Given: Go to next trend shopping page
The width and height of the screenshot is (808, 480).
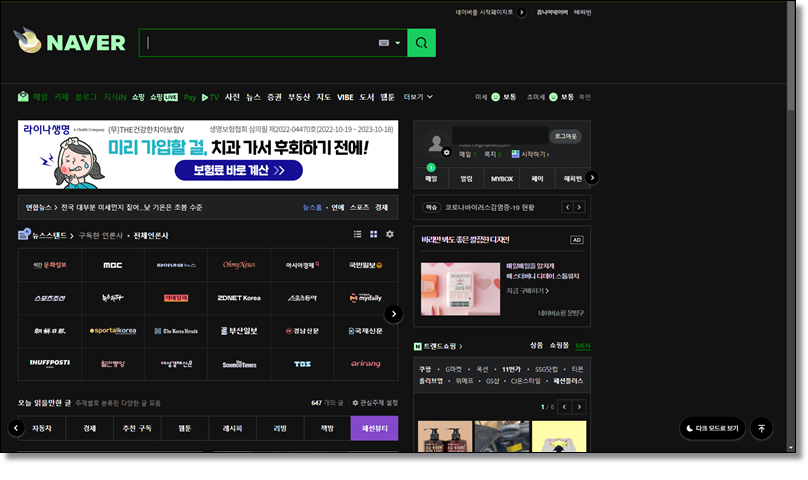Looking at the screenshot, I should (579, 407).
